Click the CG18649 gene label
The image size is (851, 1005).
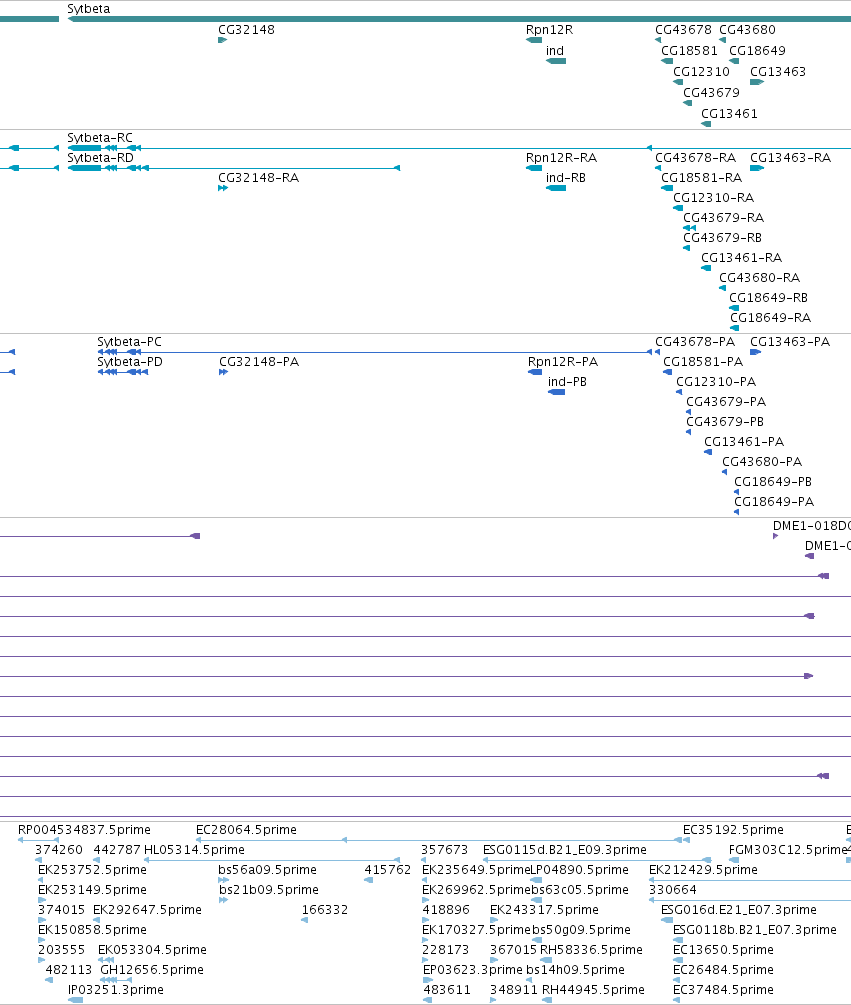[757, 51]
